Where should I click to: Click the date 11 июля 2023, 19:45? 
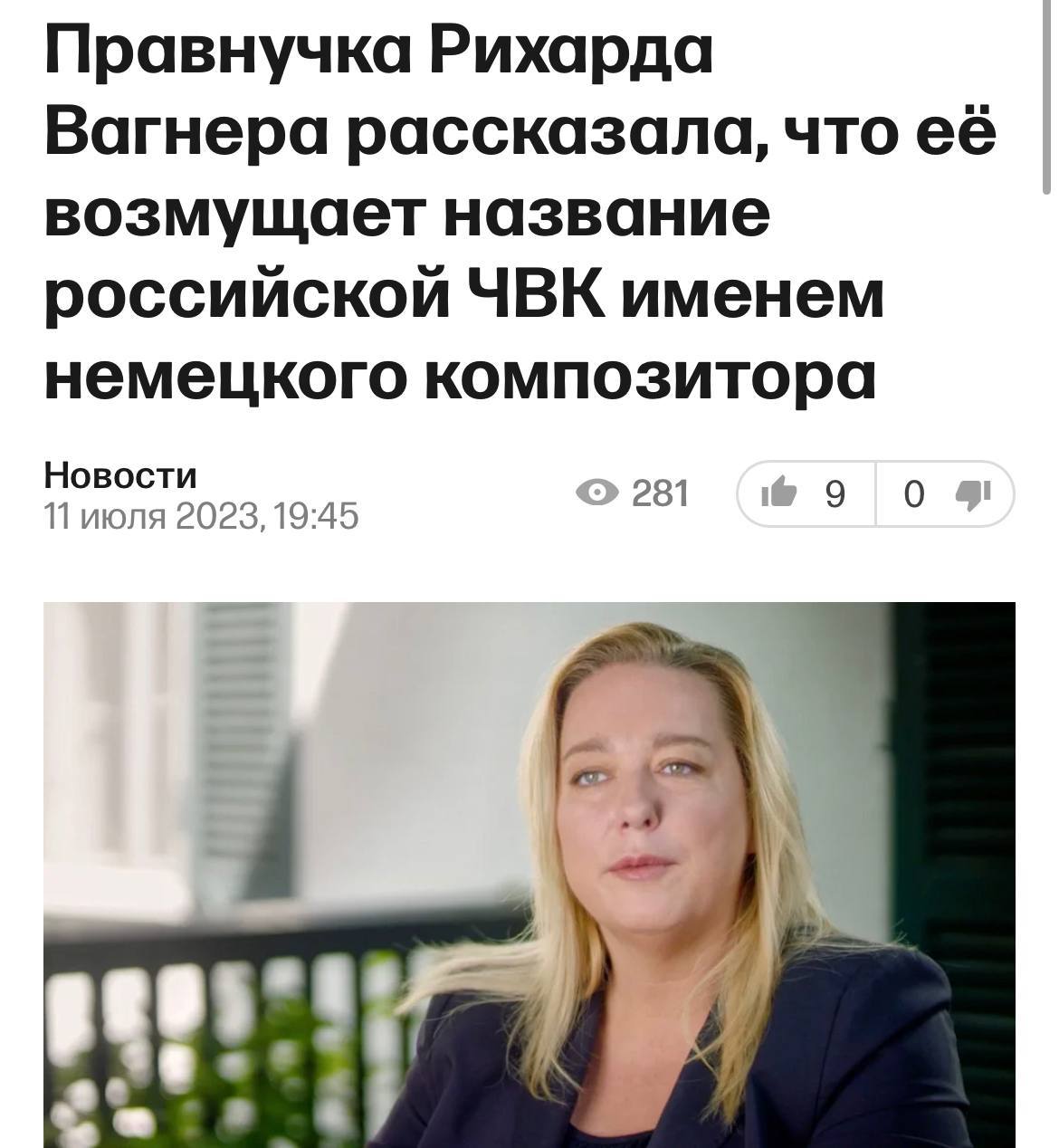pos(202,516)
